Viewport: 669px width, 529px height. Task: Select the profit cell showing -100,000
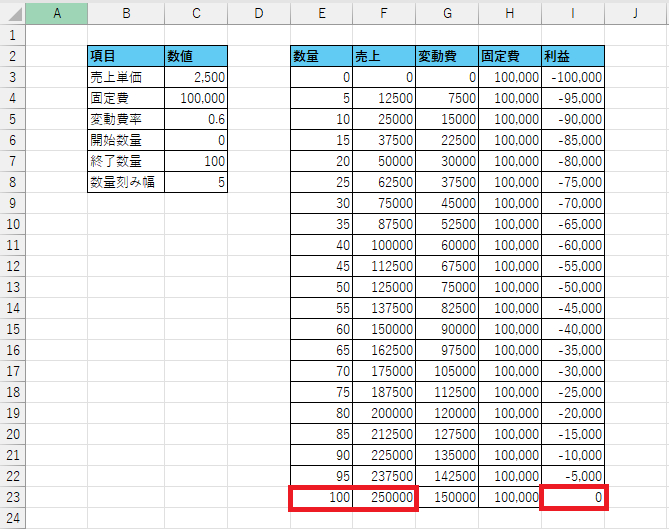click(573, 77)
